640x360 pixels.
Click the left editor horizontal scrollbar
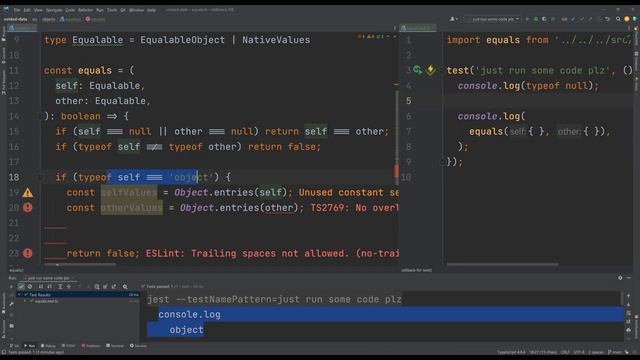[80, 264]
